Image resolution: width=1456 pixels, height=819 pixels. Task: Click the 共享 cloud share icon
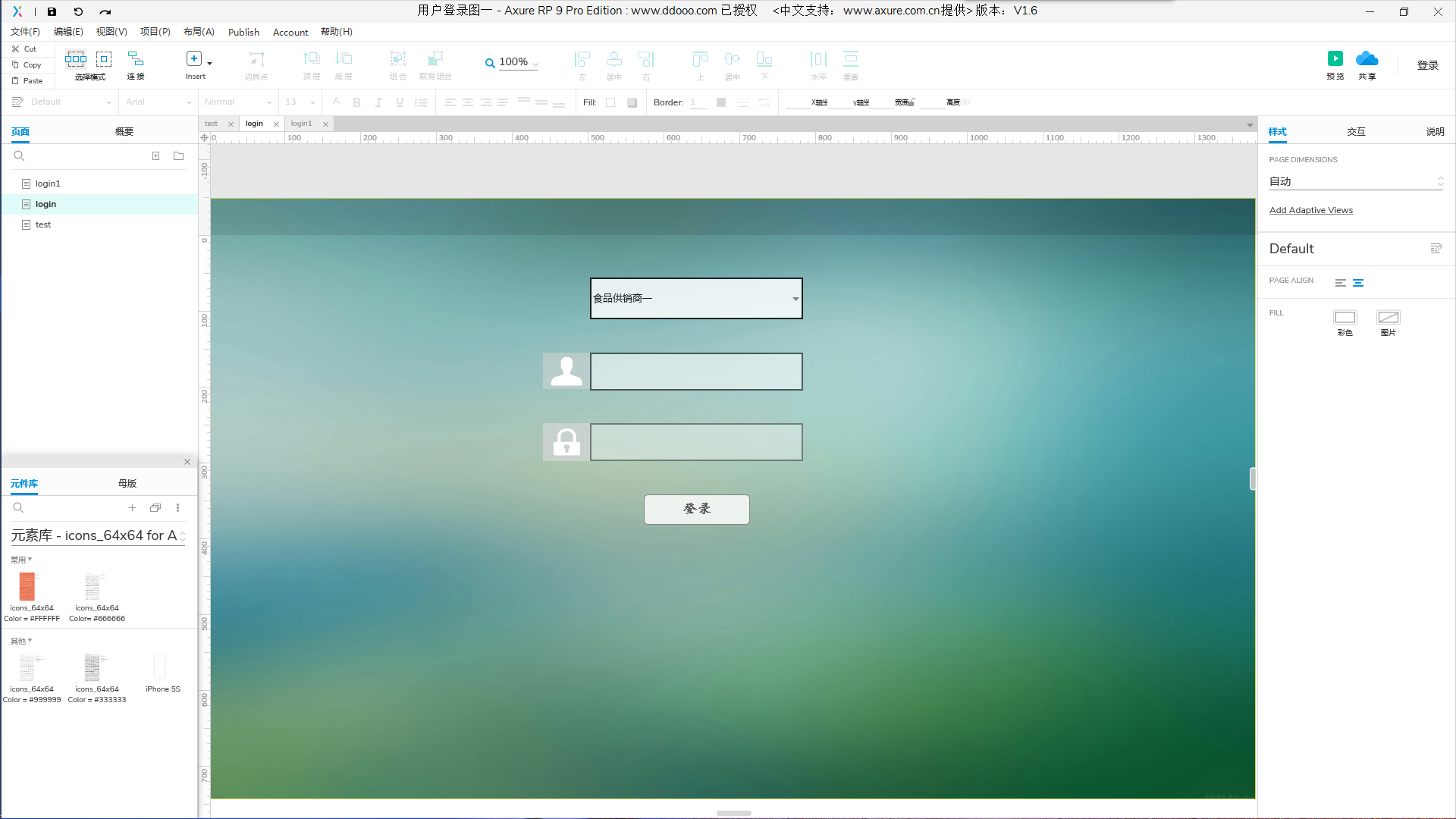[1367, 59]
